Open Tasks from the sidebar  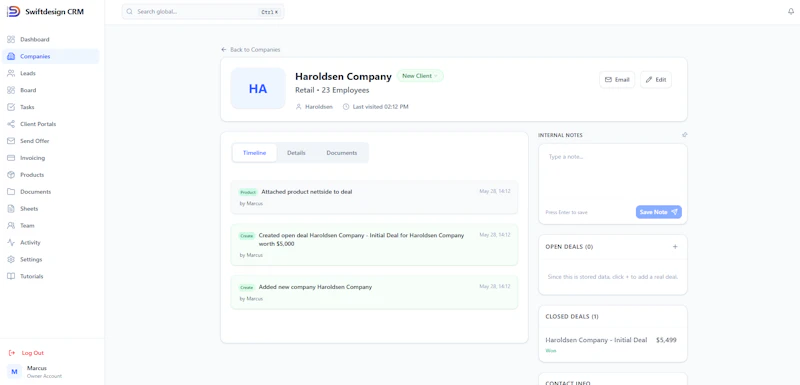pyautogui.click(x=51, y=107)
